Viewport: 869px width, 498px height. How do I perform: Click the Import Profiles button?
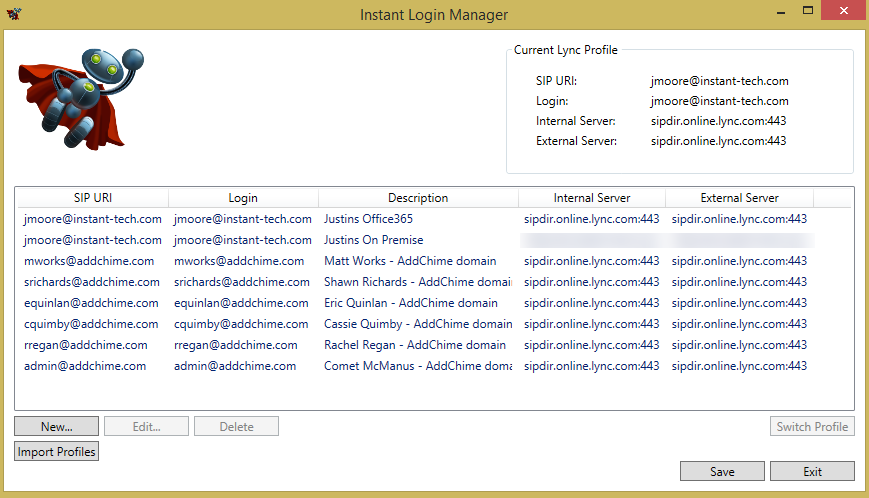tap(57, 451)
